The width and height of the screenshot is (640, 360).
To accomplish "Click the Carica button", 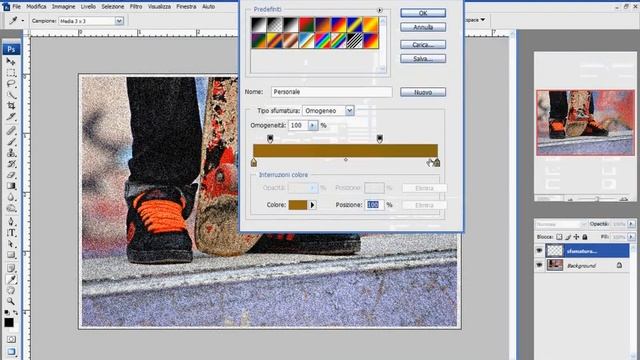I will 423,44.
